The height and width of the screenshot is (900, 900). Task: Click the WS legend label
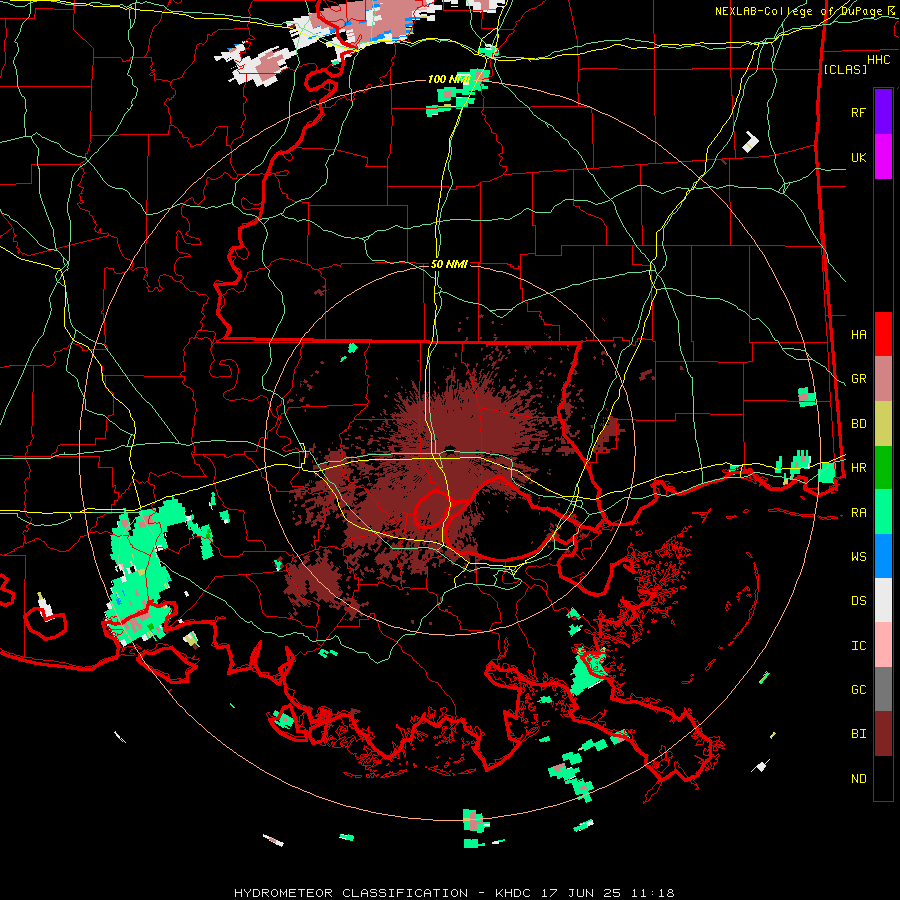pos(858,557)
